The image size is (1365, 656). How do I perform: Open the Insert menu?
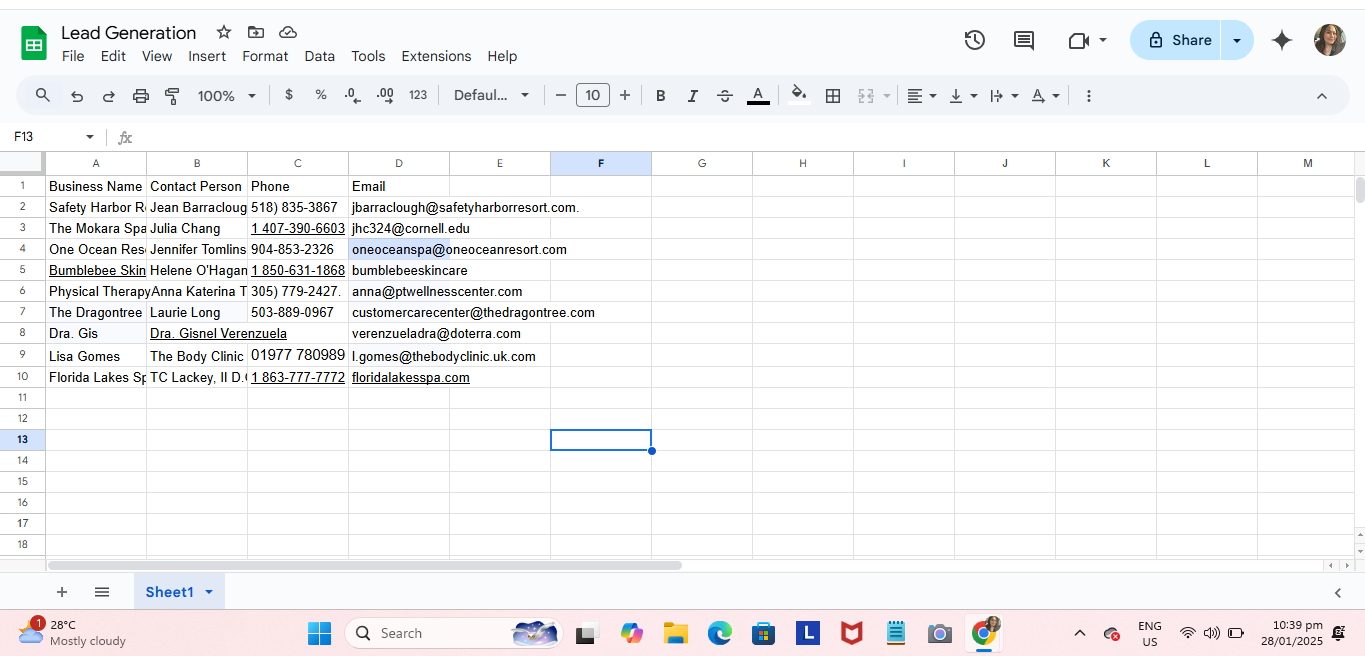click(x=207, y=56)
